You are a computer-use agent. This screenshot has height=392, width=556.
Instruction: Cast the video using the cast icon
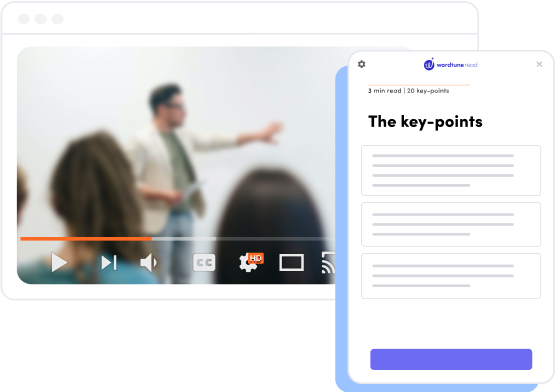pyautogui.click(x=328, y=263)
